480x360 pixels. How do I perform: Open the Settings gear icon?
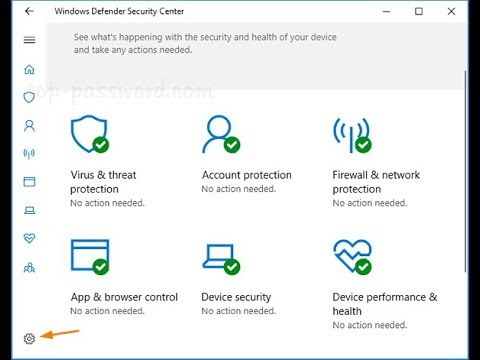click(29, 339)
